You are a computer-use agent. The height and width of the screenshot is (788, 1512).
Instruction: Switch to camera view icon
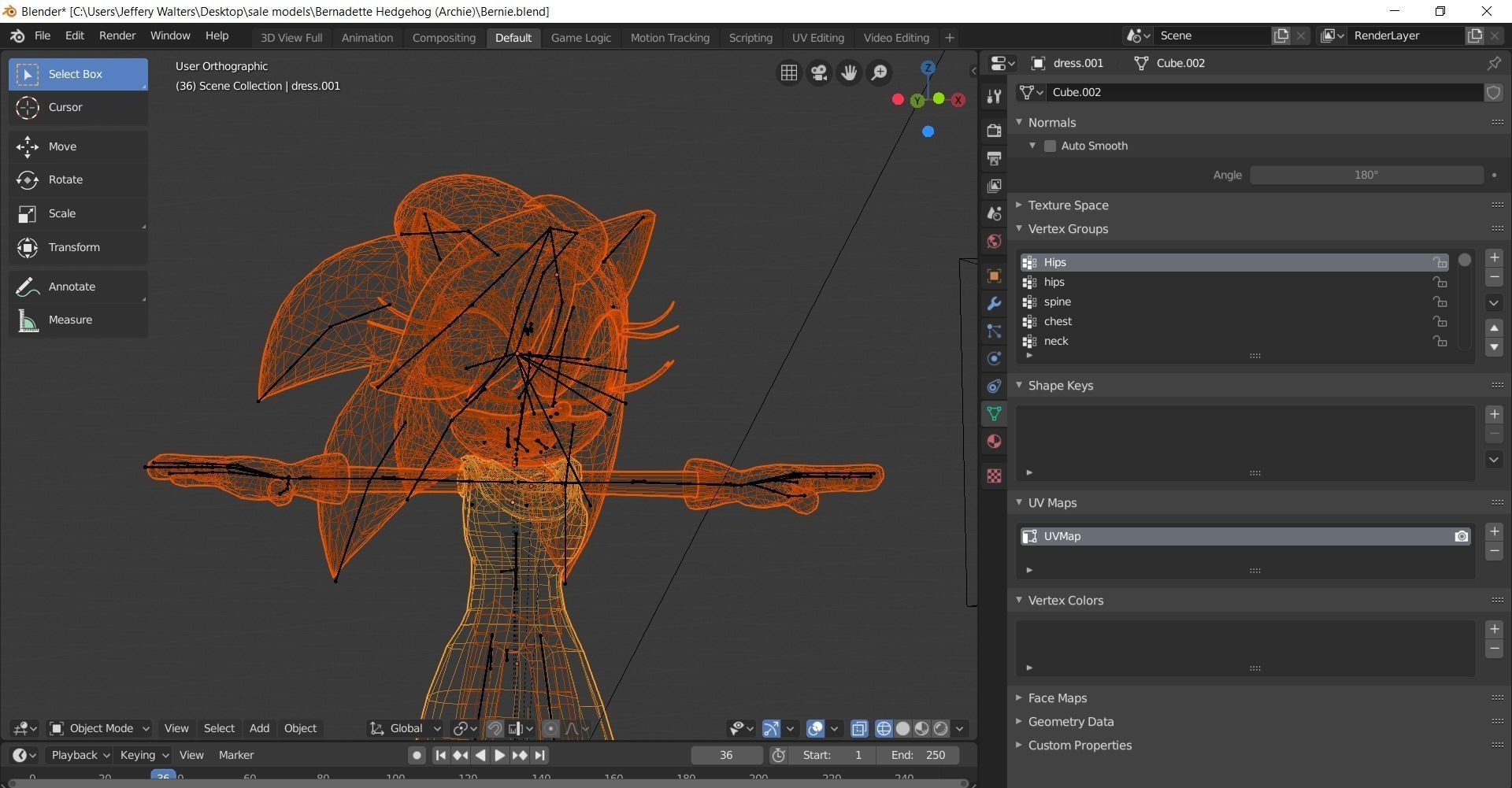click(x=819, y=72)
